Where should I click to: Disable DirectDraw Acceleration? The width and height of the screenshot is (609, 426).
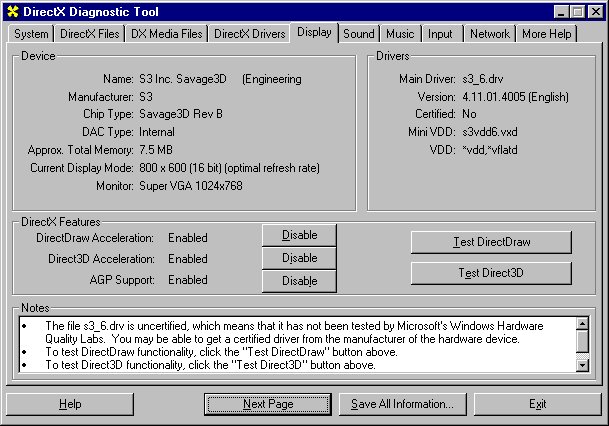click(x=299, y=235)
